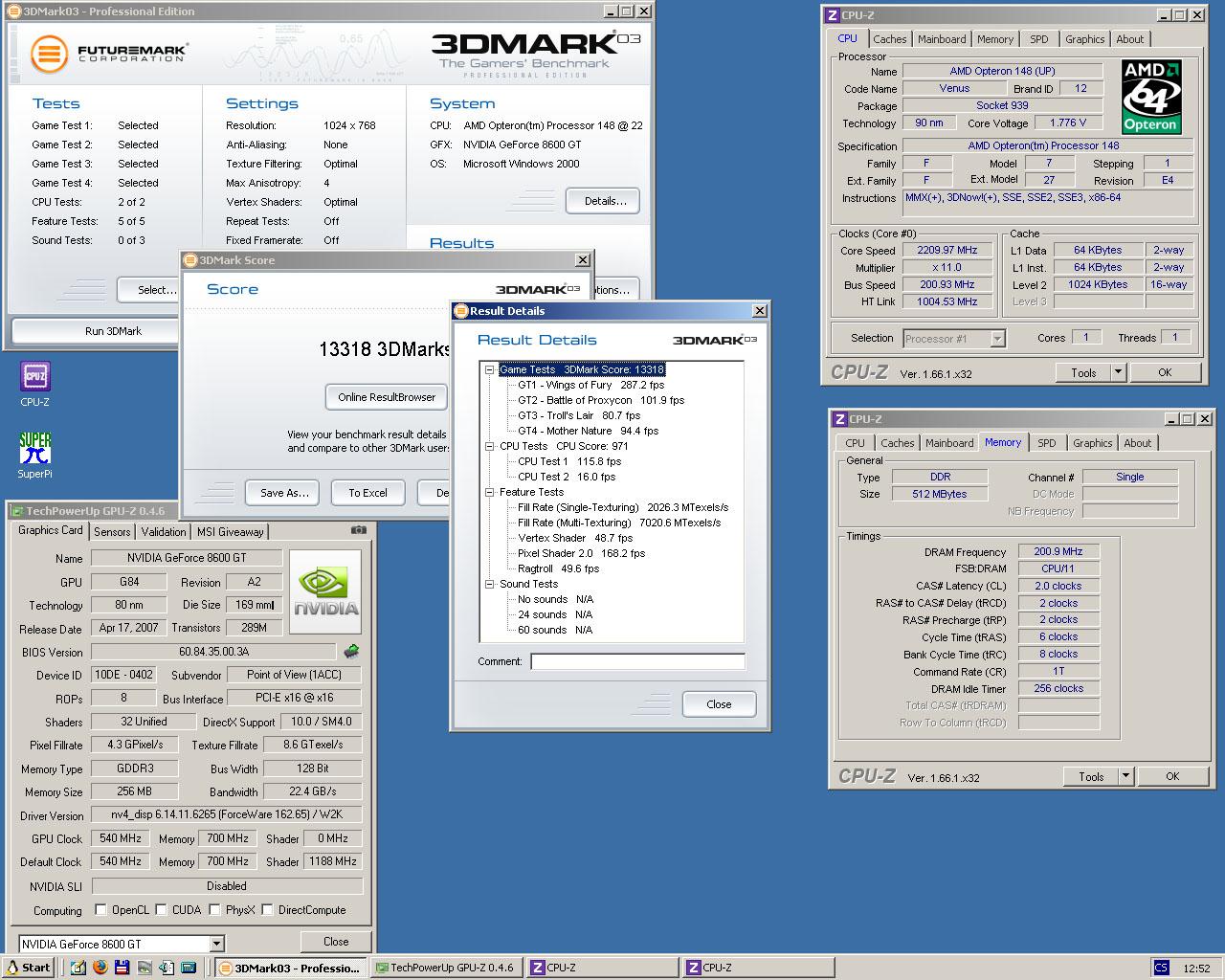Click Save As... in the 3DMark Score dialog
The width and height of the screenshot is (1225, 980).
coord(284,493)
